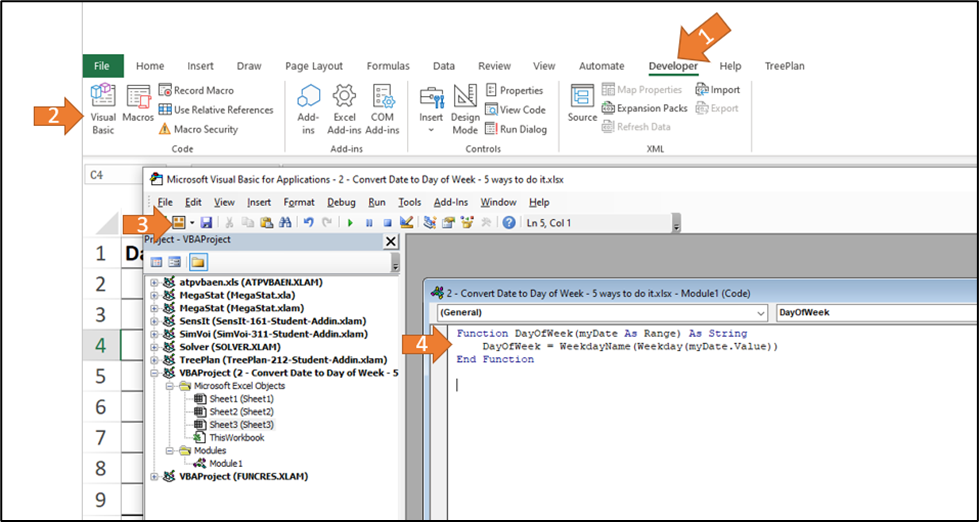
Task: Open the Run menu in the VBA editor
Action: (377, 202)
